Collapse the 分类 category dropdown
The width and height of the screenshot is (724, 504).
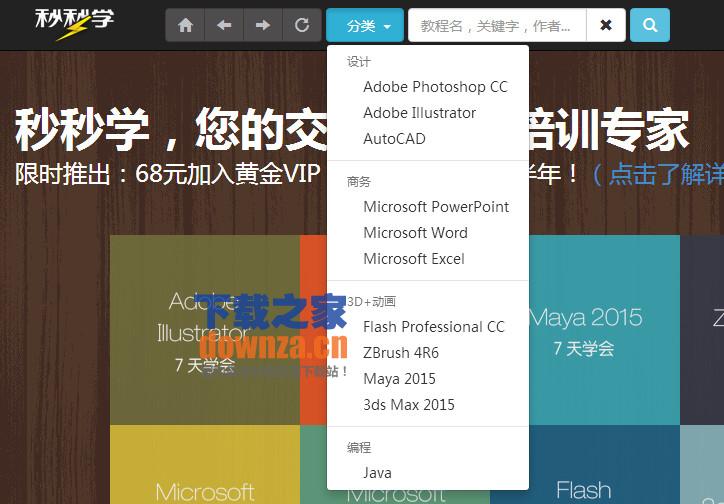[365, 25]
